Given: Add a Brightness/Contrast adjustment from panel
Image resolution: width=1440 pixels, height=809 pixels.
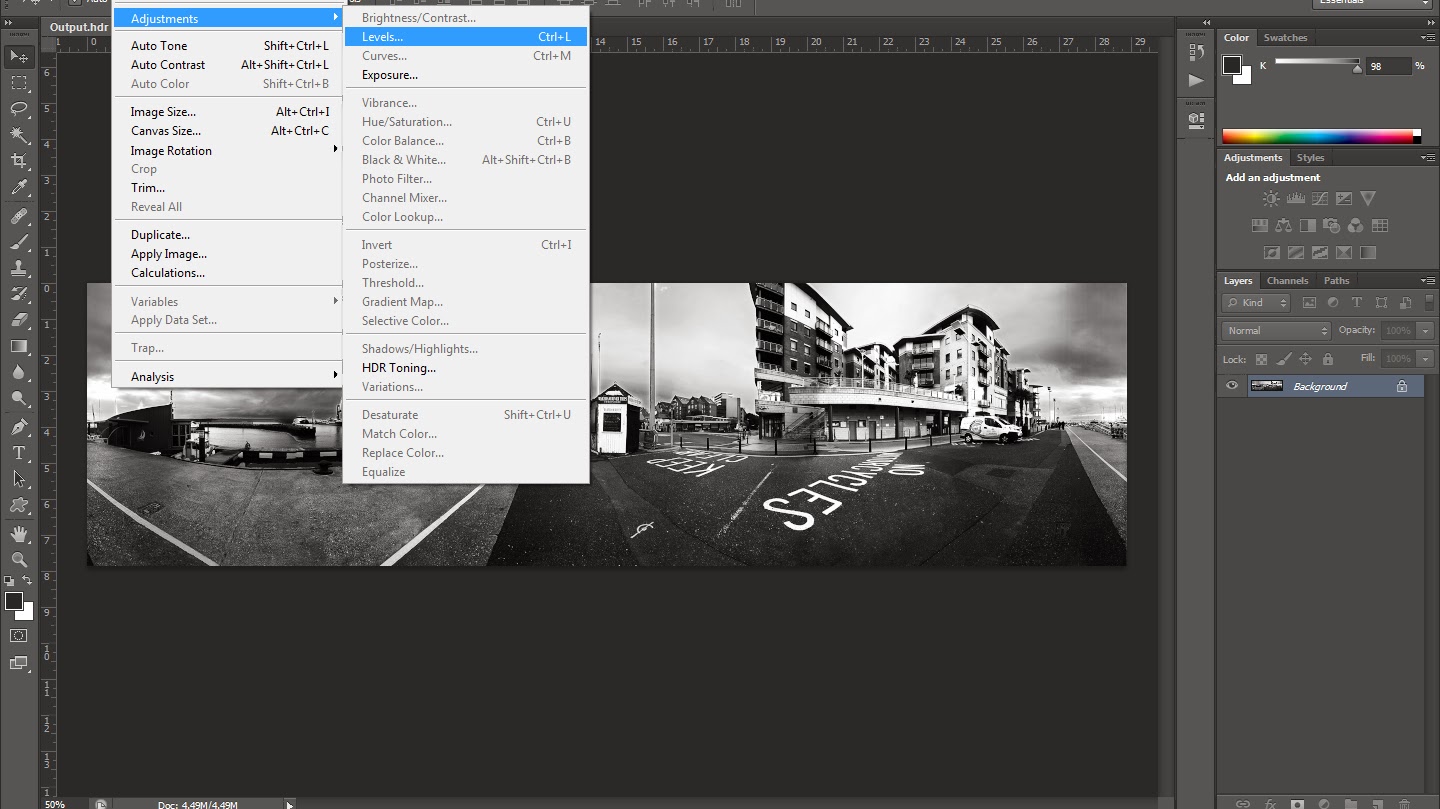Looking at the screenshot, I should 1271,199.
